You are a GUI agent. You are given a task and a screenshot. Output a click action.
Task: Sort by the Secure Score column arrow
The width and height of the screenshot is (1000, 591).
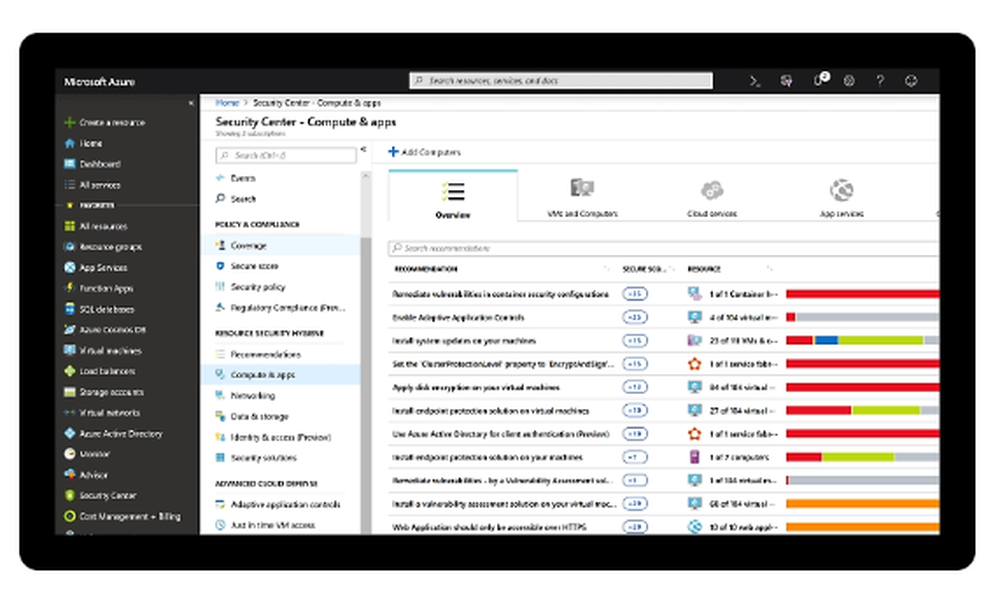(x=672, y=269)
